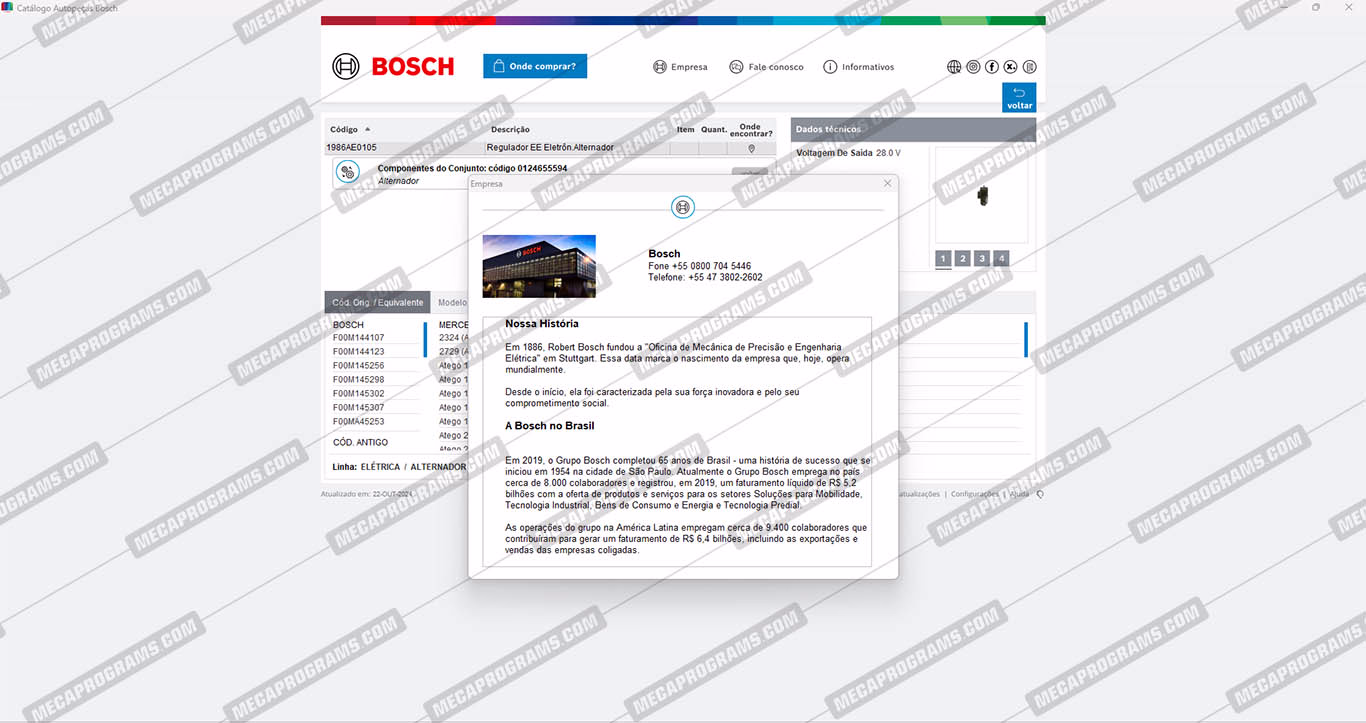Click the X social network icon
The height and width of the screenshot is (723, 1366).
point(1011,67)
